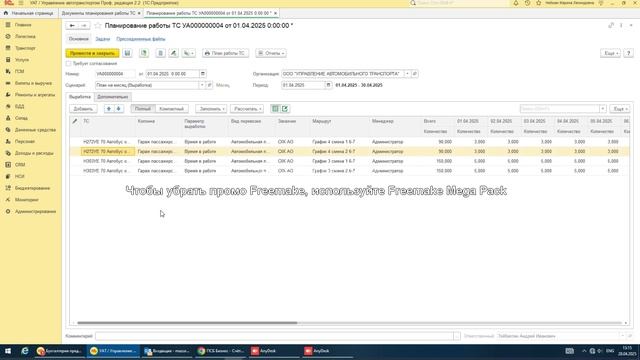Switch table to 'Компактный' view mode
This screenshot has width=640, height=360.
coord(171,109)
